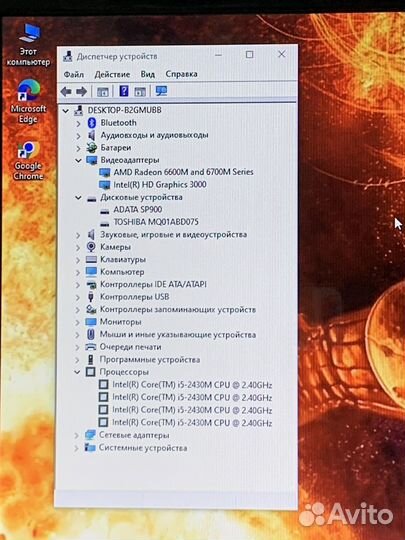Open the Этот компьютер desktop icon
Image resolution: width=405 pixels, height=540 pixels.
[x=28, y=45]
